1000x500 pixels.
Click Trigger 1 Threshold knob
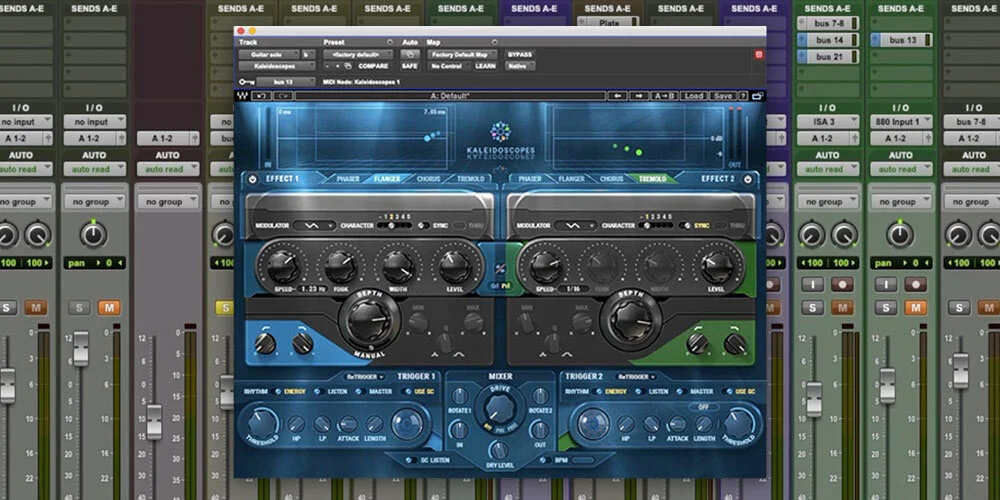pos(263,424)
